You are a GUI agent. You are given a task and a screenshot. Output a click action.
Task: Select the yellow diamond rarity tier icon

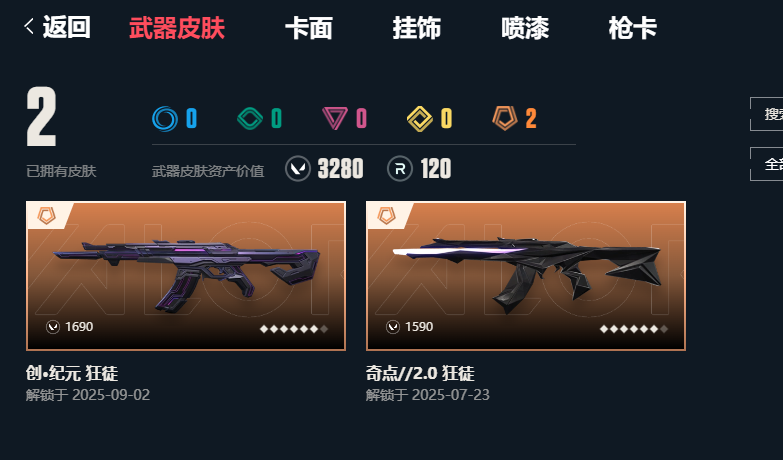coord(419,119)
